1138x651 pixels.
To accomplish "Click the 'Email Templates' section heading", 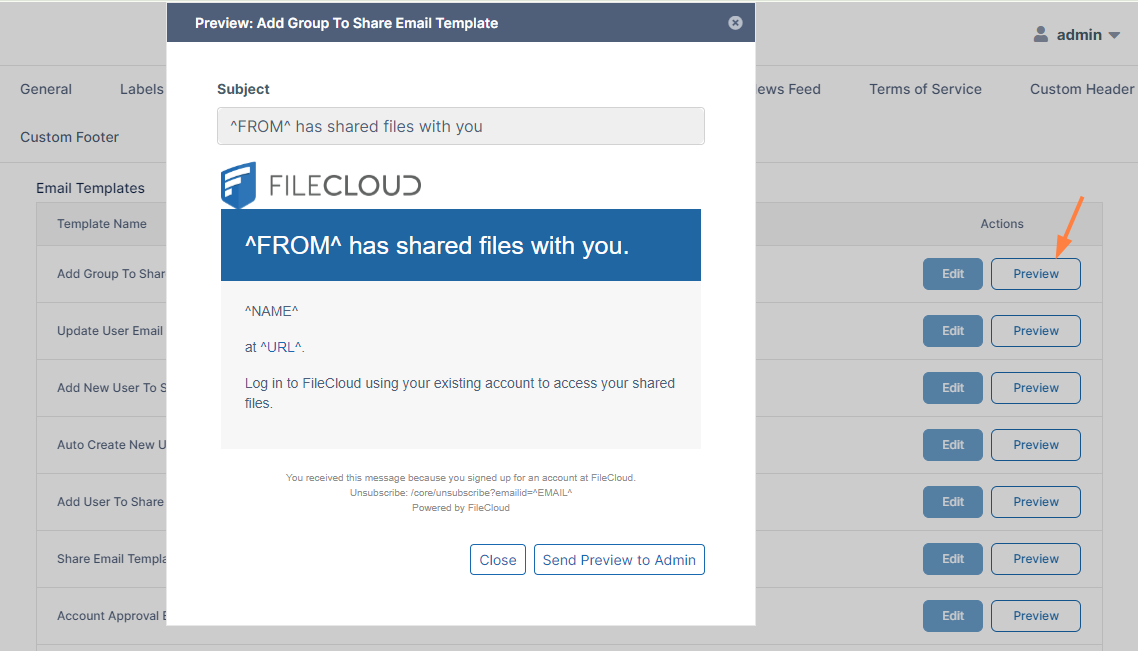I will click(91, 188).
